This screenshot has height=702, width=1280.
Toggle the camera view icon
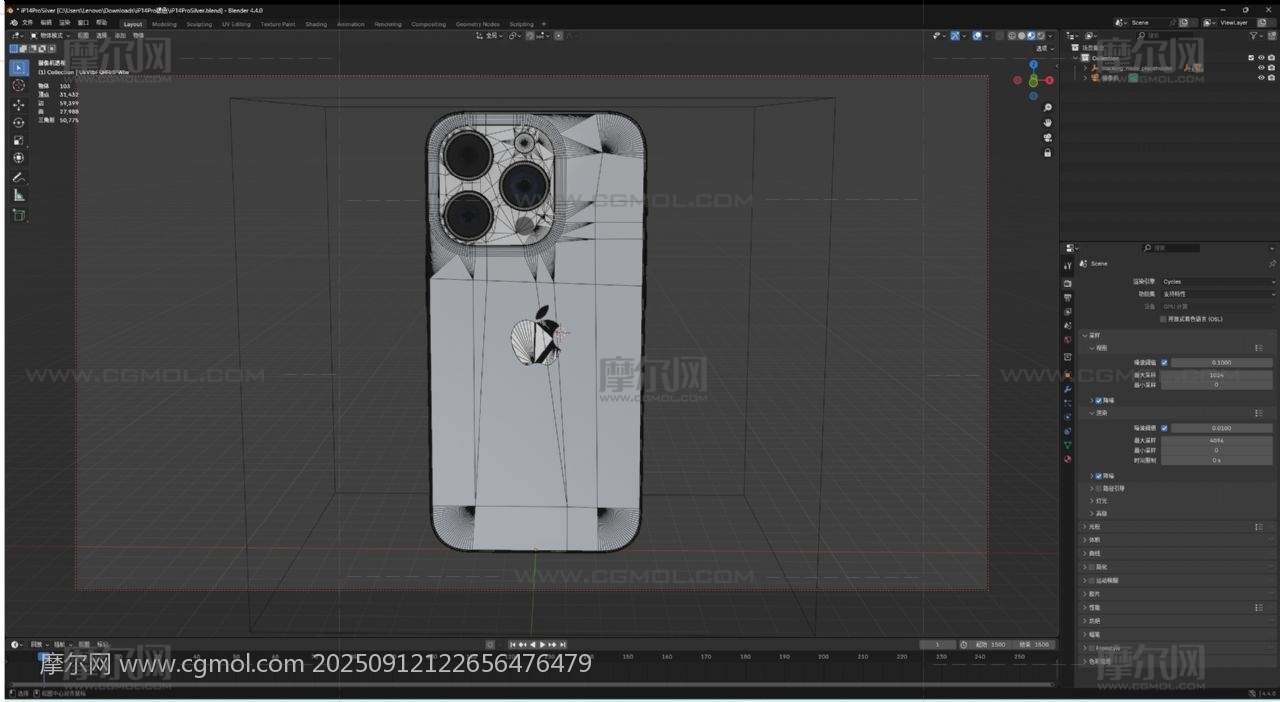pos(1047,137)
